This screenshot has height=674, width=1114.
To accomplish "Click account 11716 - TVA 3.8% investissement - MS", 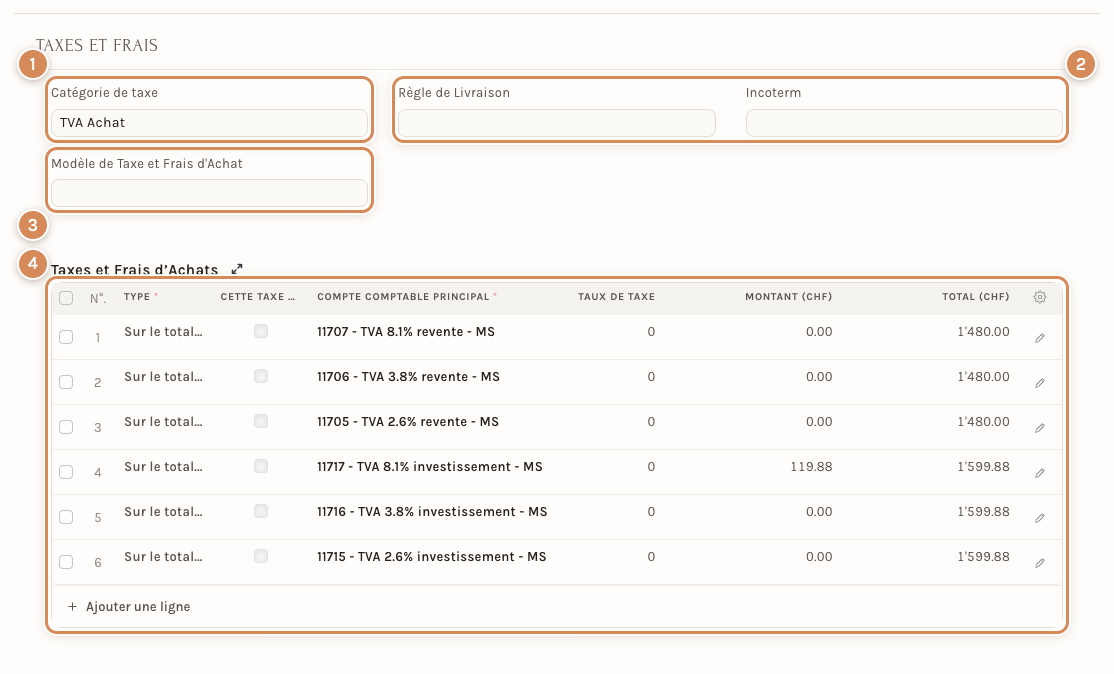I will 432,511.
